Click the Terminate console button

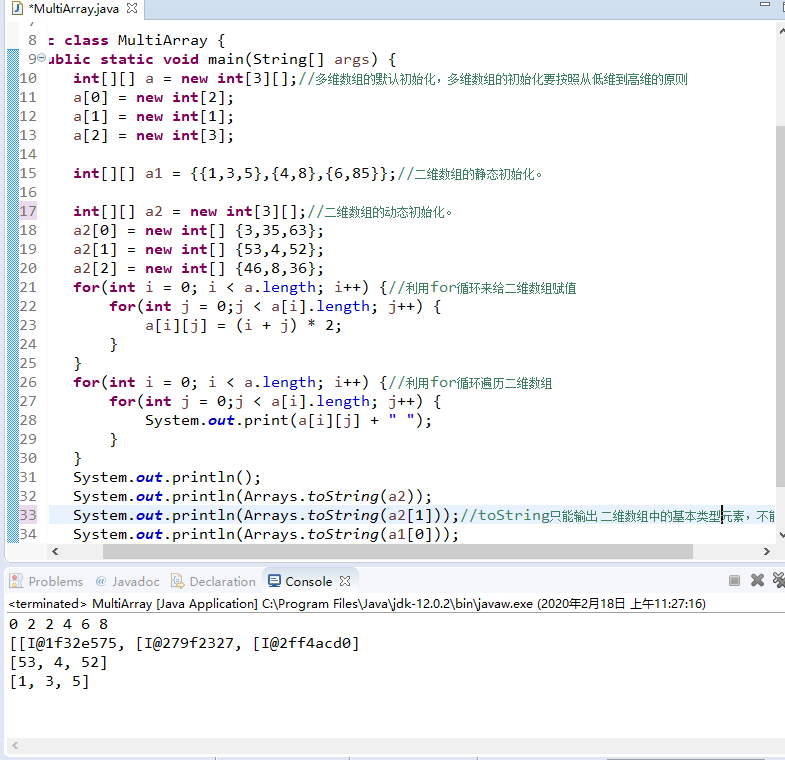tap(734, 581)
